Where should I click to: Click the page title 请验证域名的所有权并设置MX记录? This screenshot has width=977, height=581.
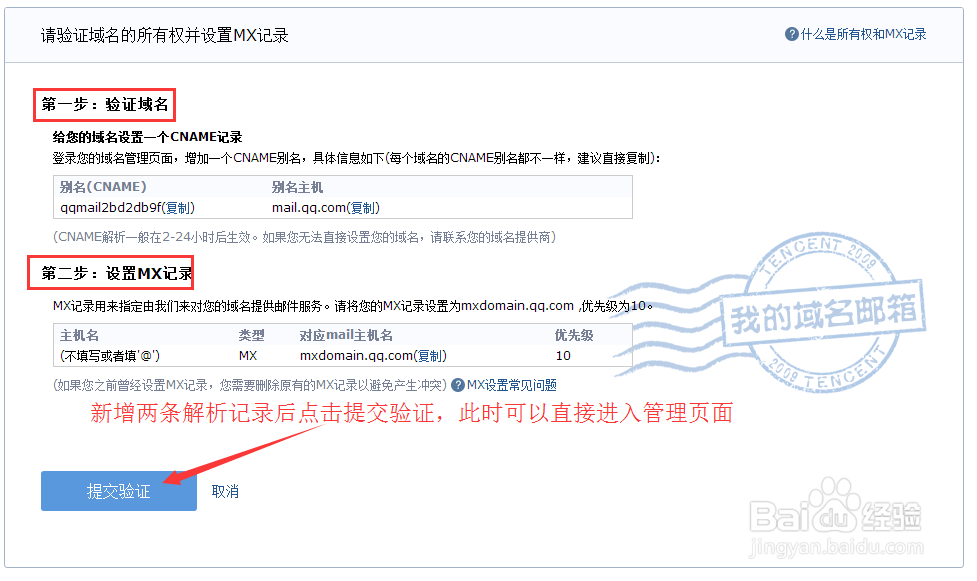pos(164,36)
